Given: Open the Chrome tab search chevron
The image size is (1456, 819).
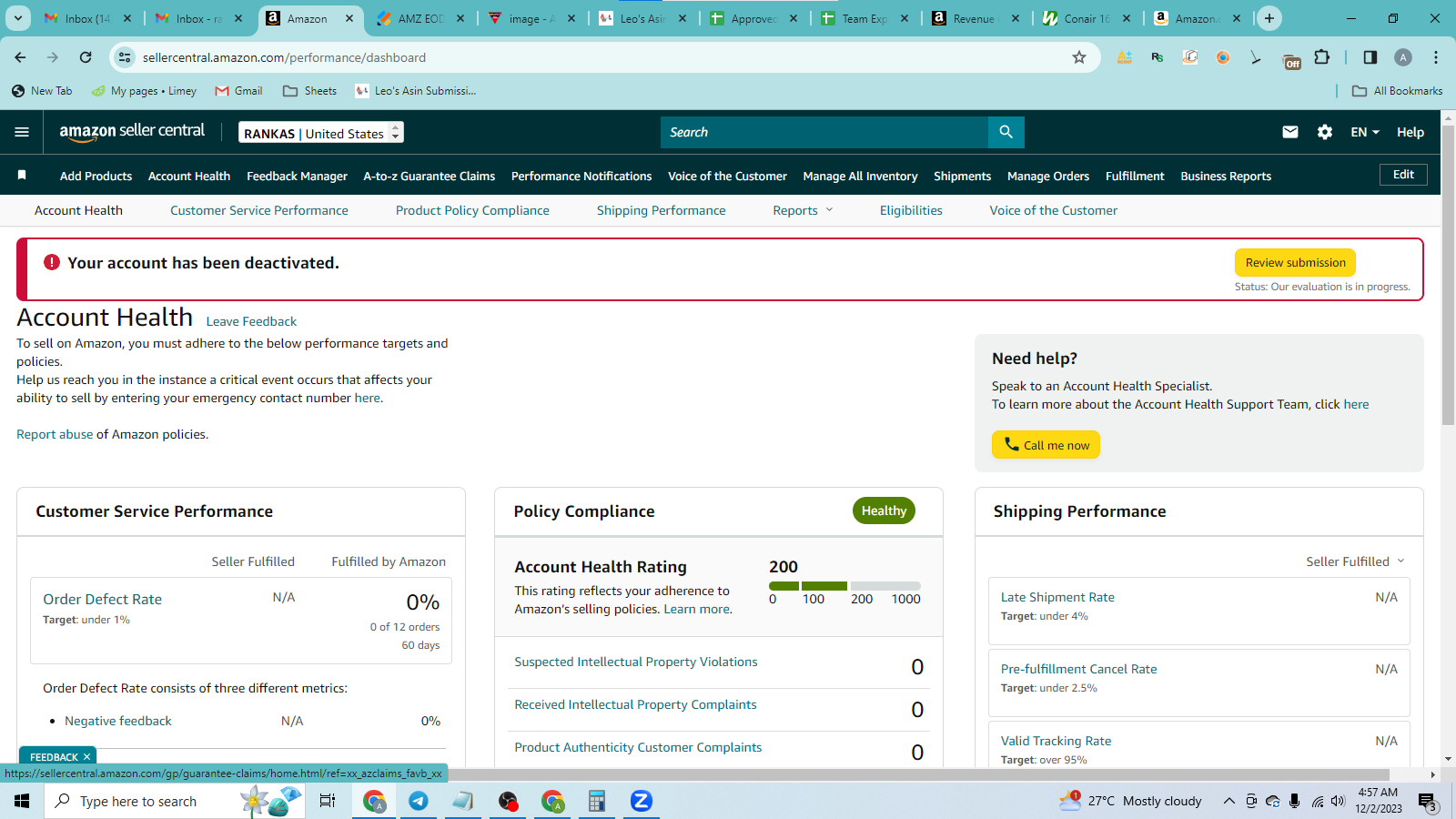Looking at the screenshot, I should (18, 18).
